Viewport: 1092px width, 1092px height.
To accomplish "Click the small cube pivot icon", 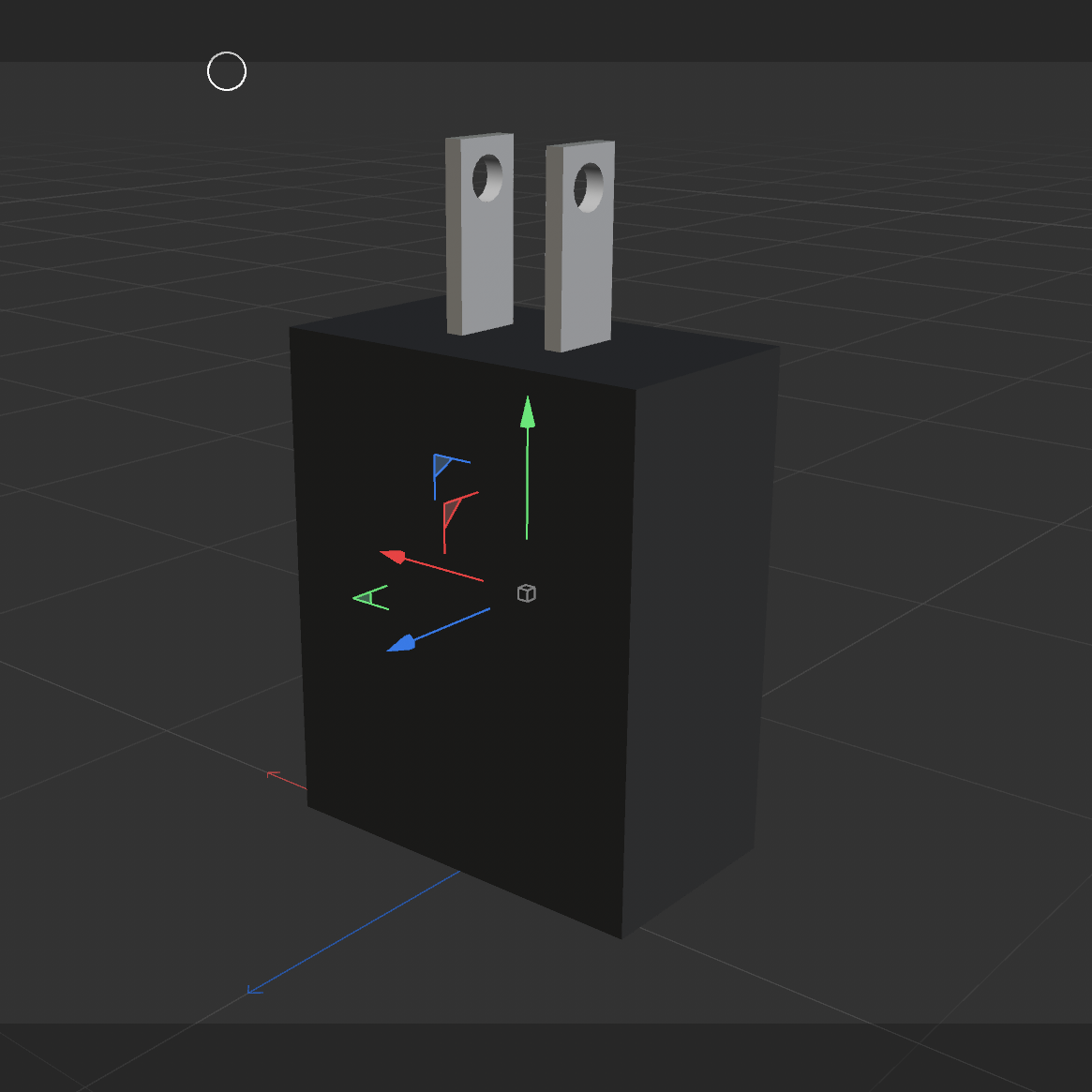I will (526, 592).
